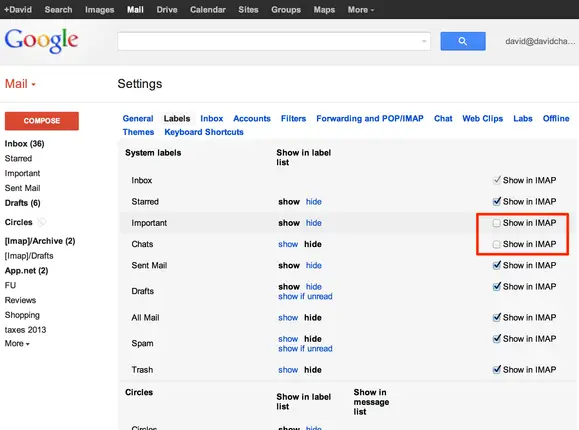The width and height of the screenshot is (579, 430).
Task: Open the FU label in sidebar
Action: point(10,285)
